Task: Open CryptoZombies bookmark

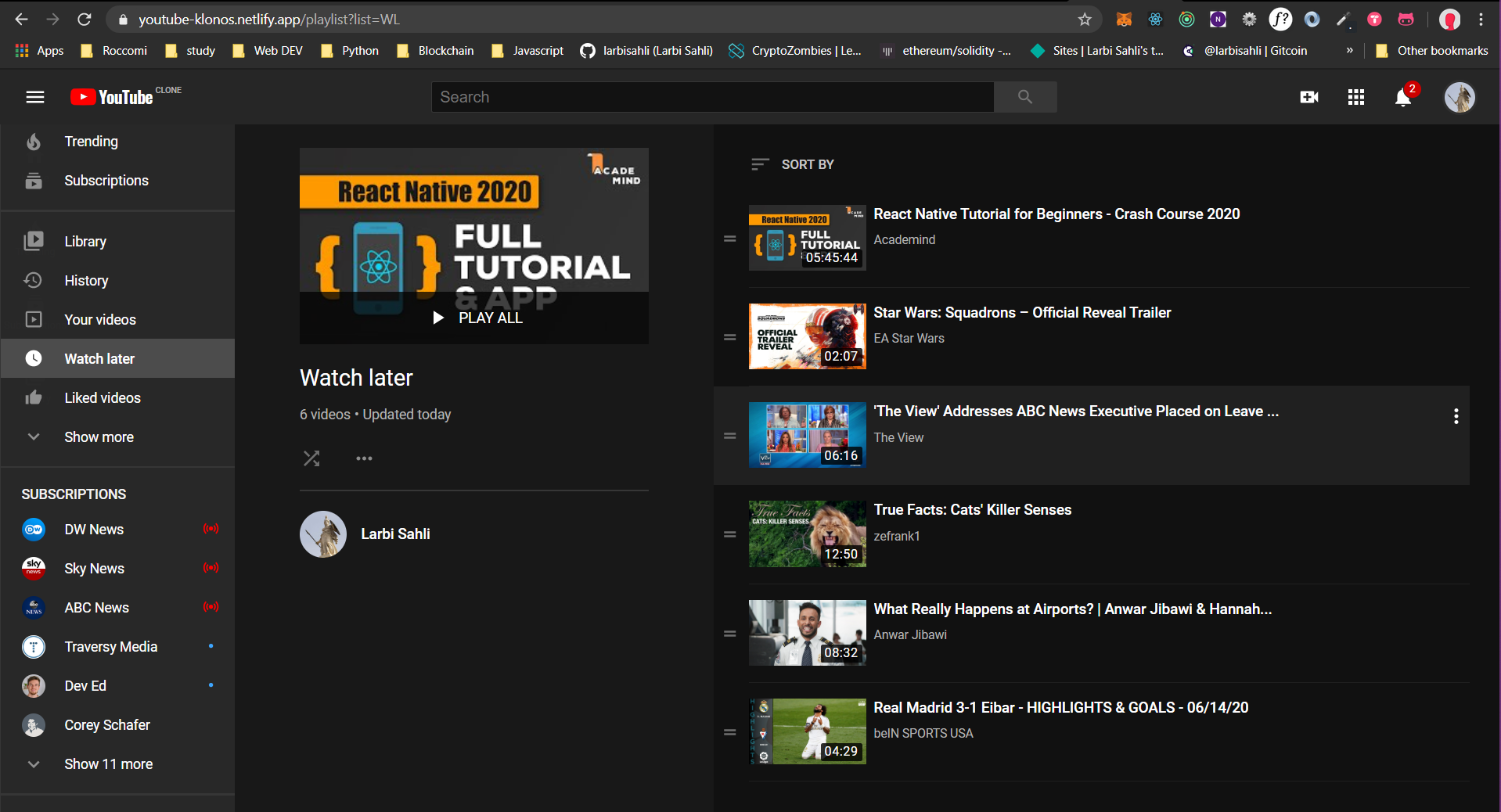Action: point(795,51)
